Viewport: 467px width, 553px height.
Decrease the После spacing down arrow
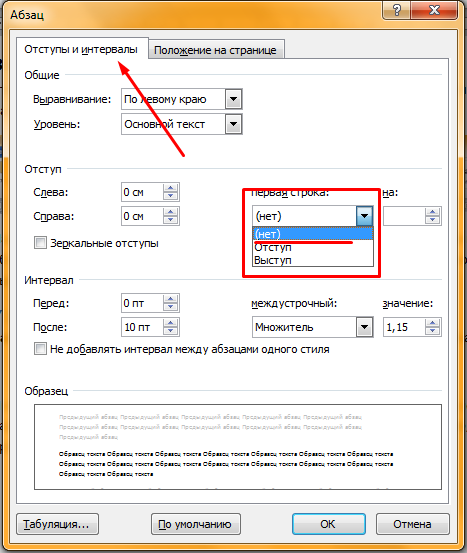coord(171,331)
